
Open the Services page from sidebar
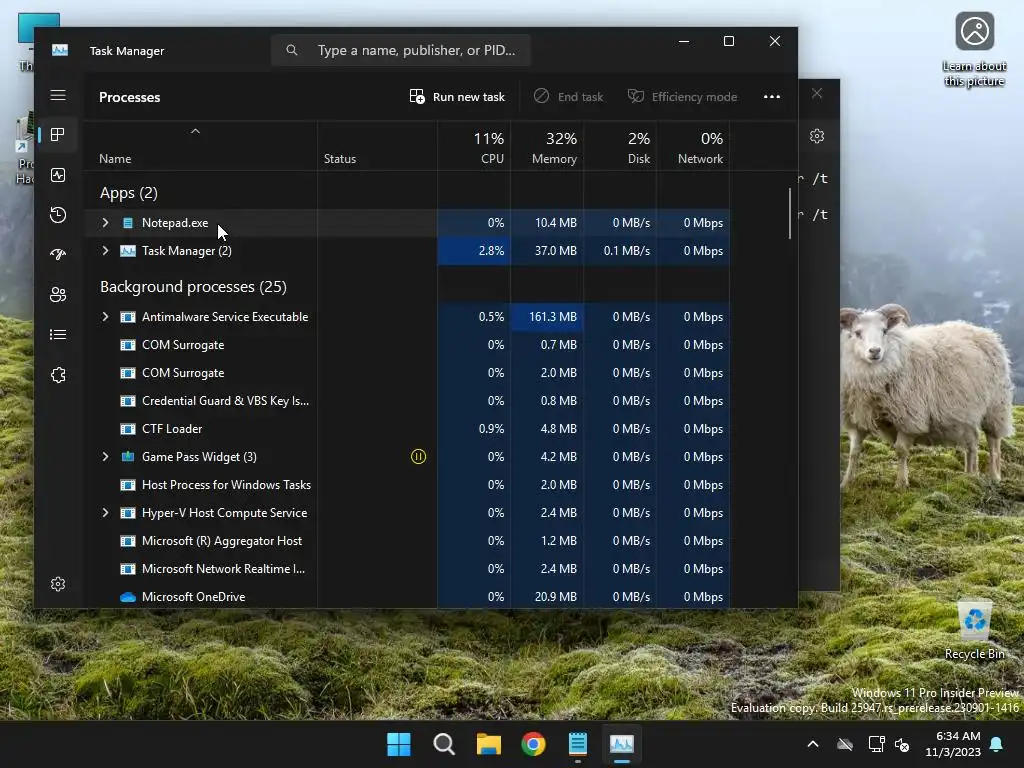pyautogui.click(x=58, y=375)
